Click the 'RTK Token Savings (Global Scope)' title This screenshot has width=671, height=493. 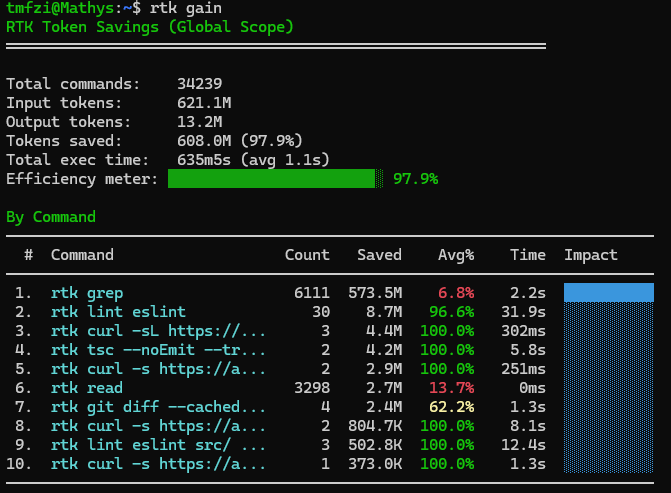pyautogui.click(x=150, y=27)
